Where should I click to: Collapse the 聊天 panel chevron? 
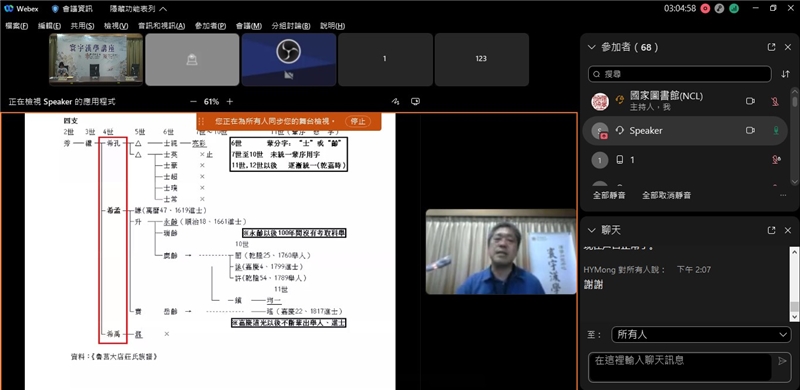point(591,231)
